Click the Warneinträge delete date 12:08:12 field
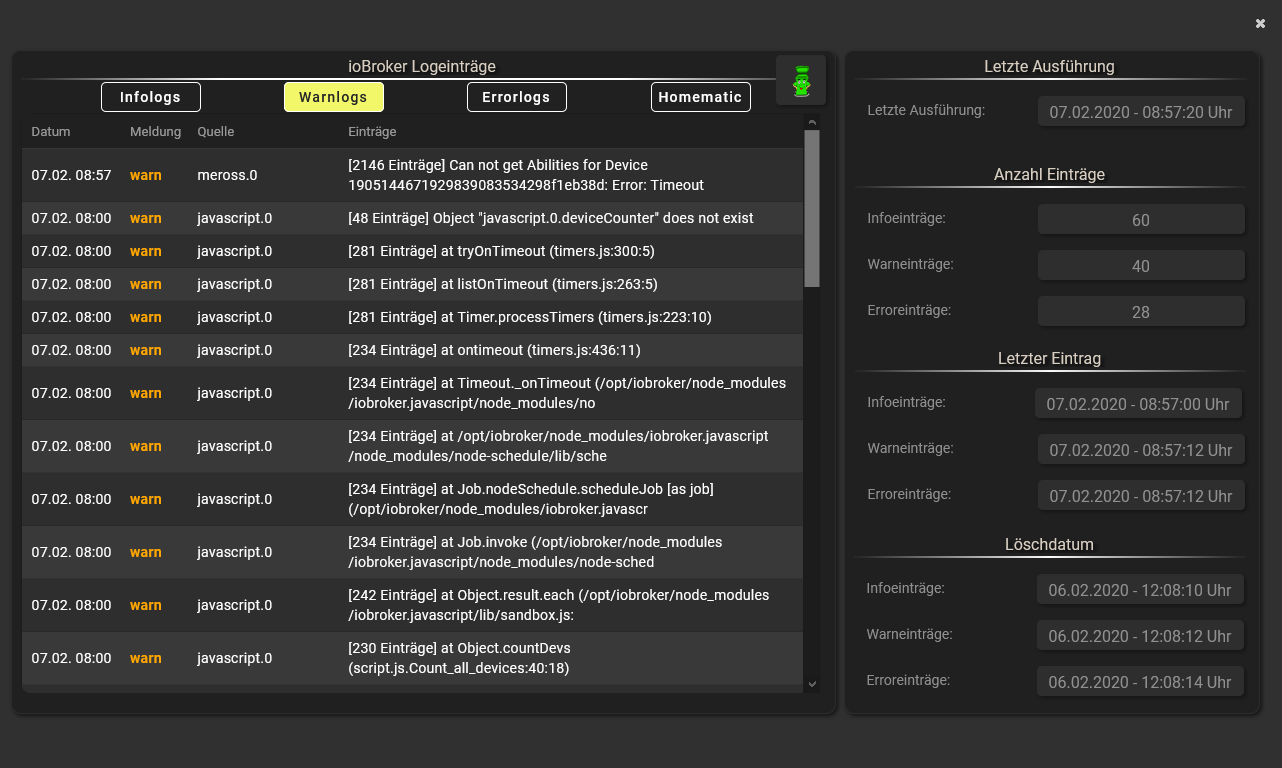 (x=1140, y=636)
